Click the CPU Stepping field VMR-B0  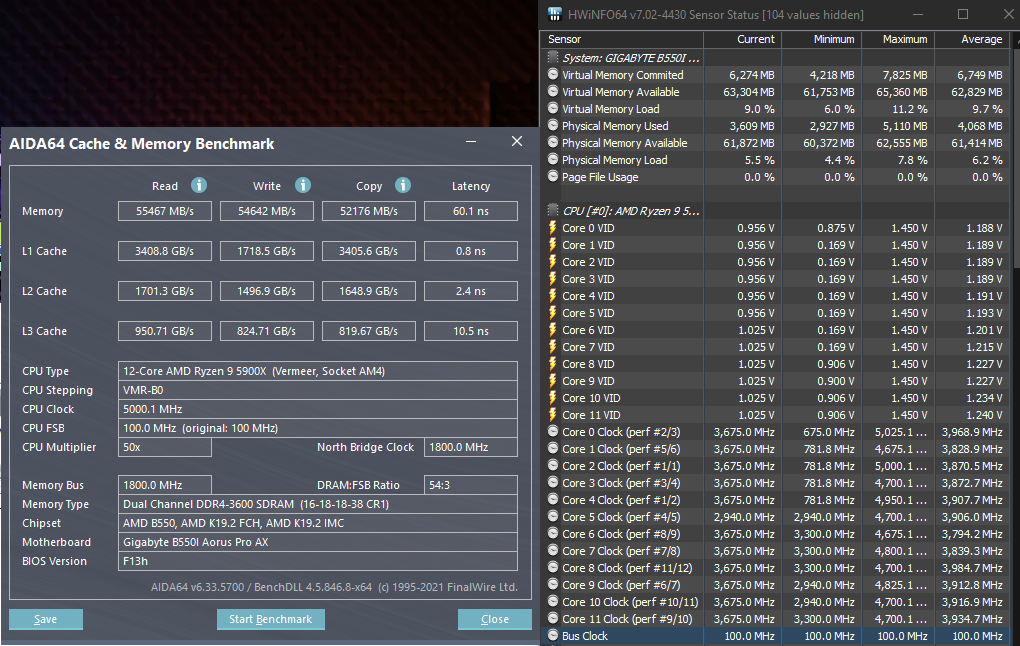pos(317,390)
